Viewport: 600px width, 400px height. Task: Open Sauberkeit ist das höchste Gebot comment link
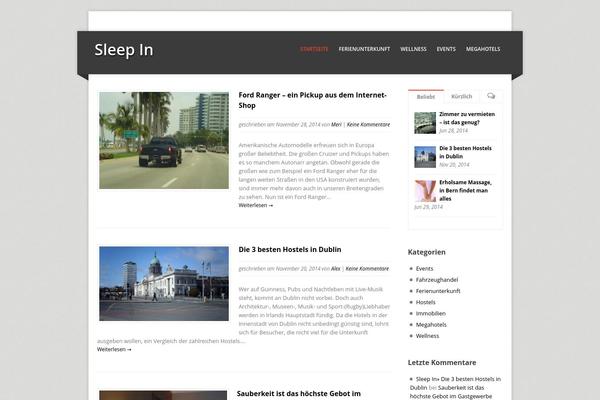pos(451,392)
